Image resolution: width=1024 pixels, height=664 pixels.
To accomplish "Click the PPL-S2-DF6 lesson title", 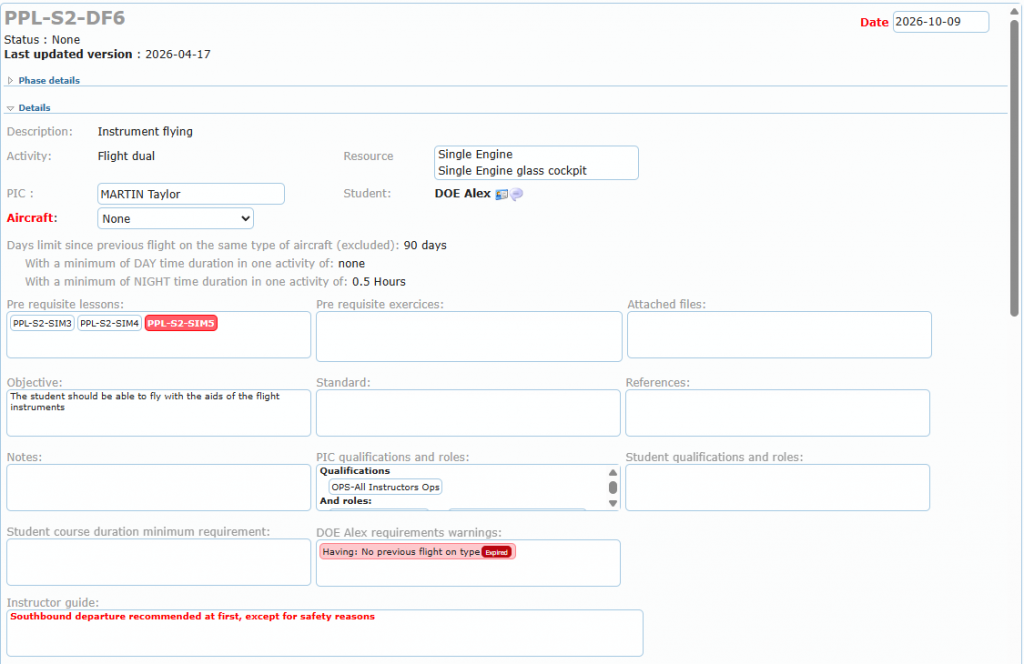I will [65, 18].
